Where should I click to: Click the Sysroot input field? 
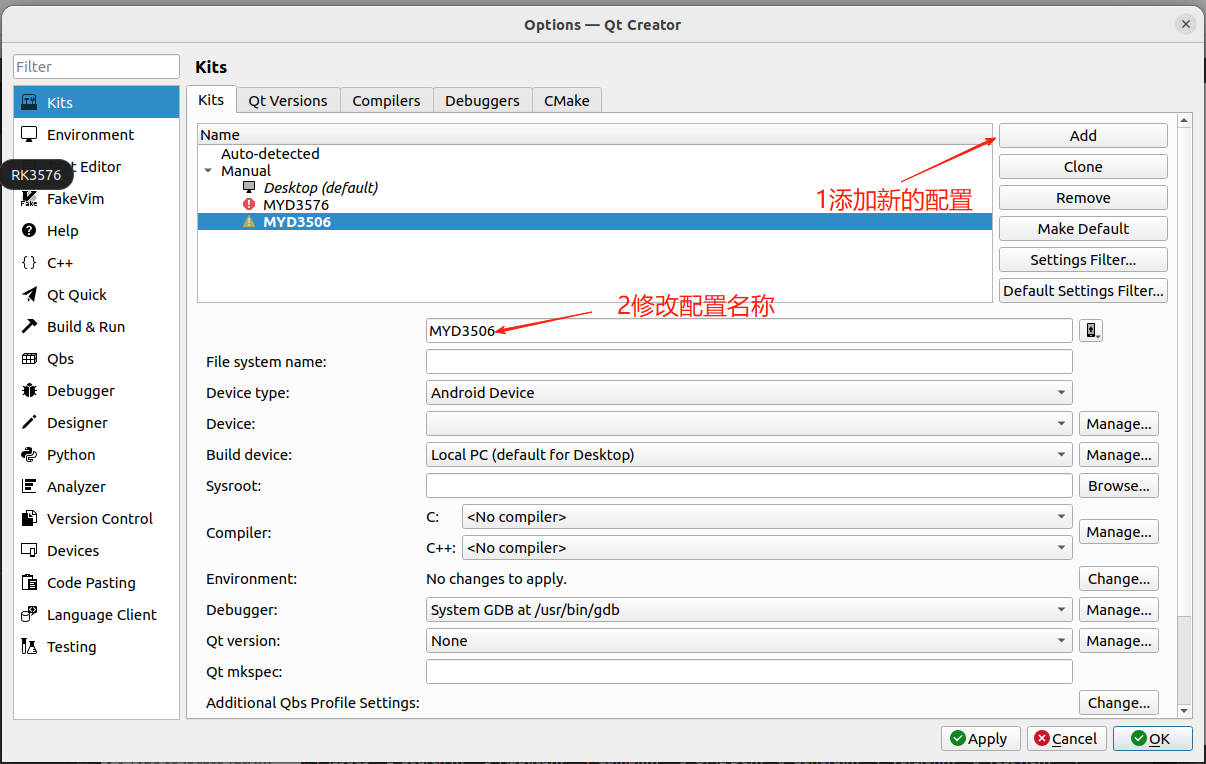click(749, 486)
